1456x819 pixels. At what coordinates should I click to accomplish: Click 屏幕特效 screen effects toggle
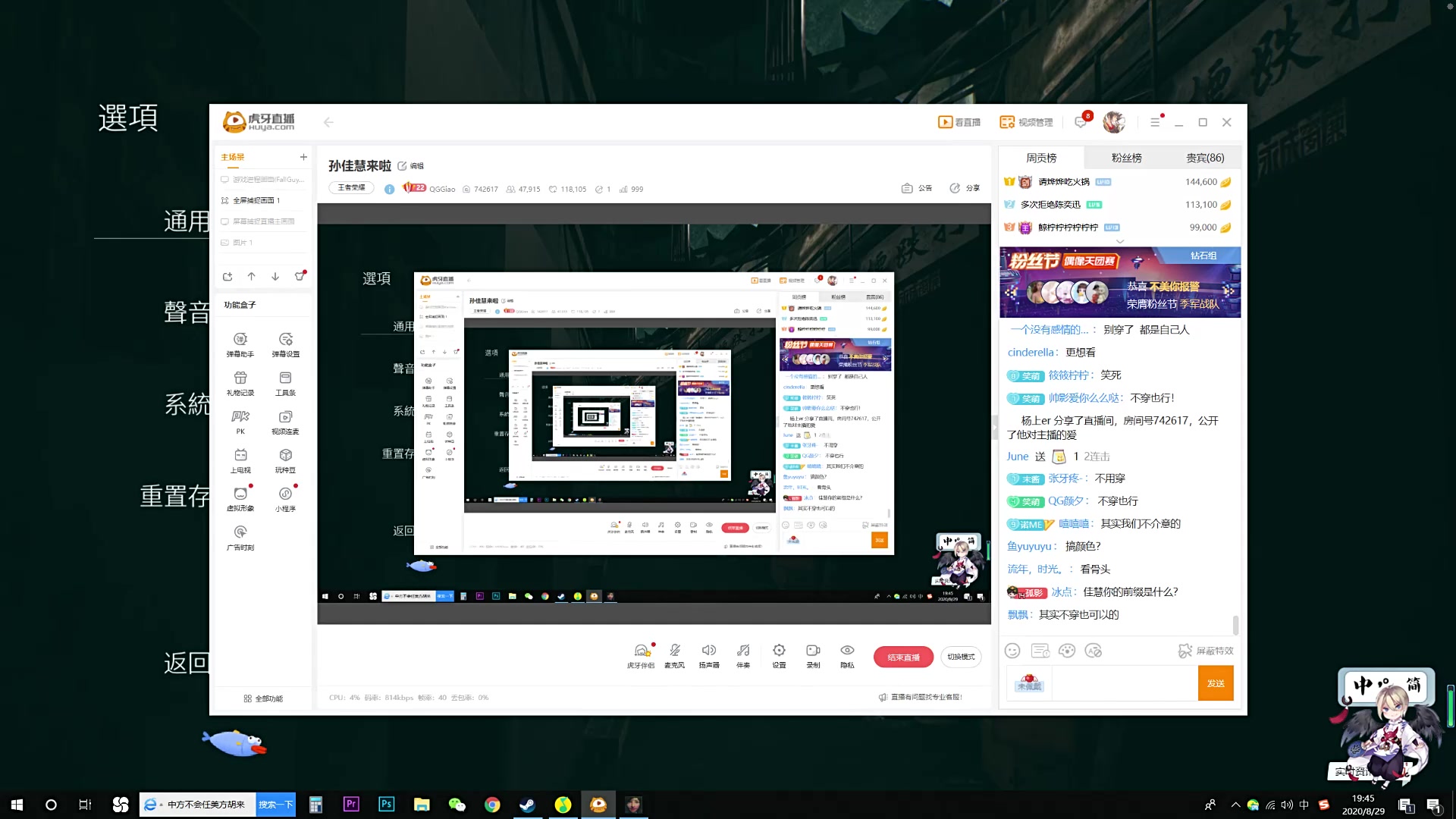pyautogui.click(x=1200, y=650)
